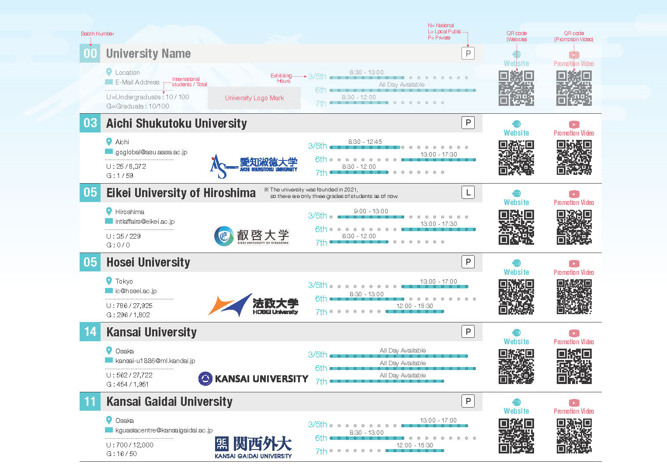The height and width of the screenshot is (472, 667).
Task: Click booth number 14 box
Action: click(90, 332)
